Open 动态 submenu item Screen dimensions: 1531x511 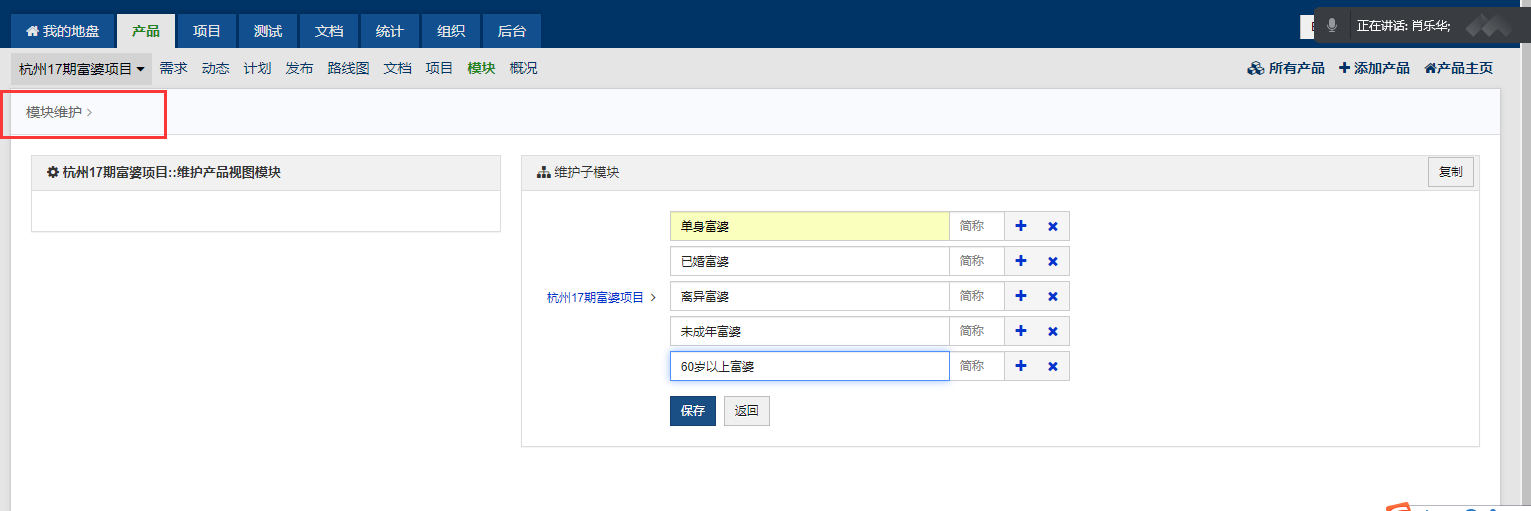click(215, 68)
